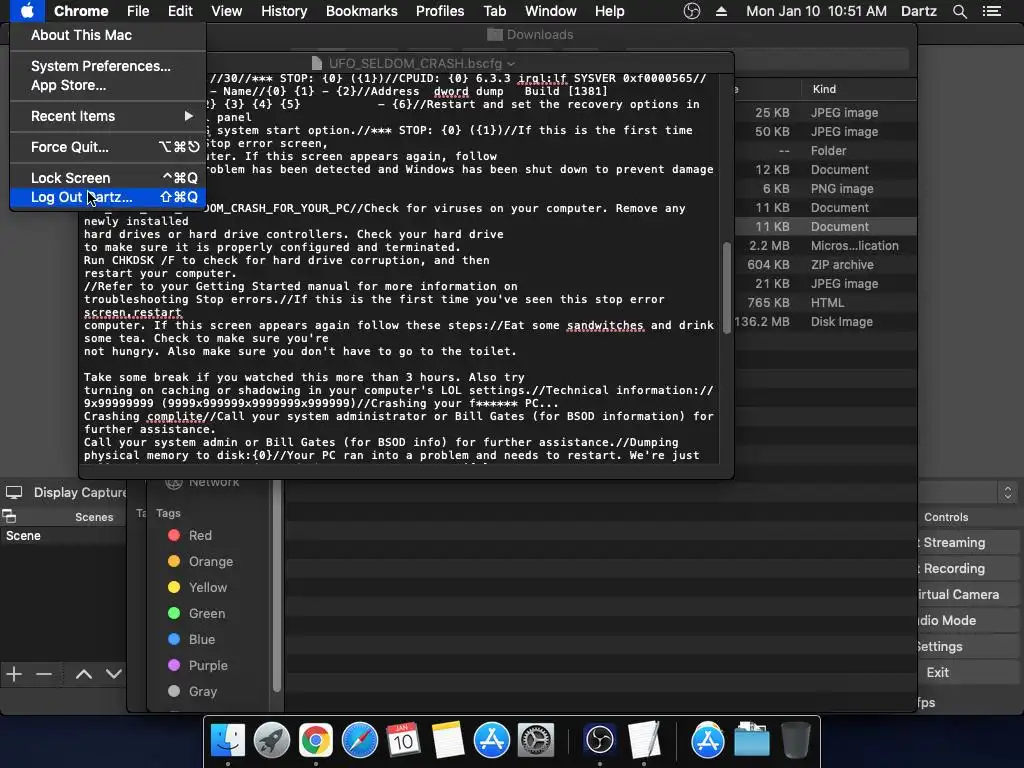
Task: Choose App Store... menu item
Action: pyautogui.click(x=108, y=85)
